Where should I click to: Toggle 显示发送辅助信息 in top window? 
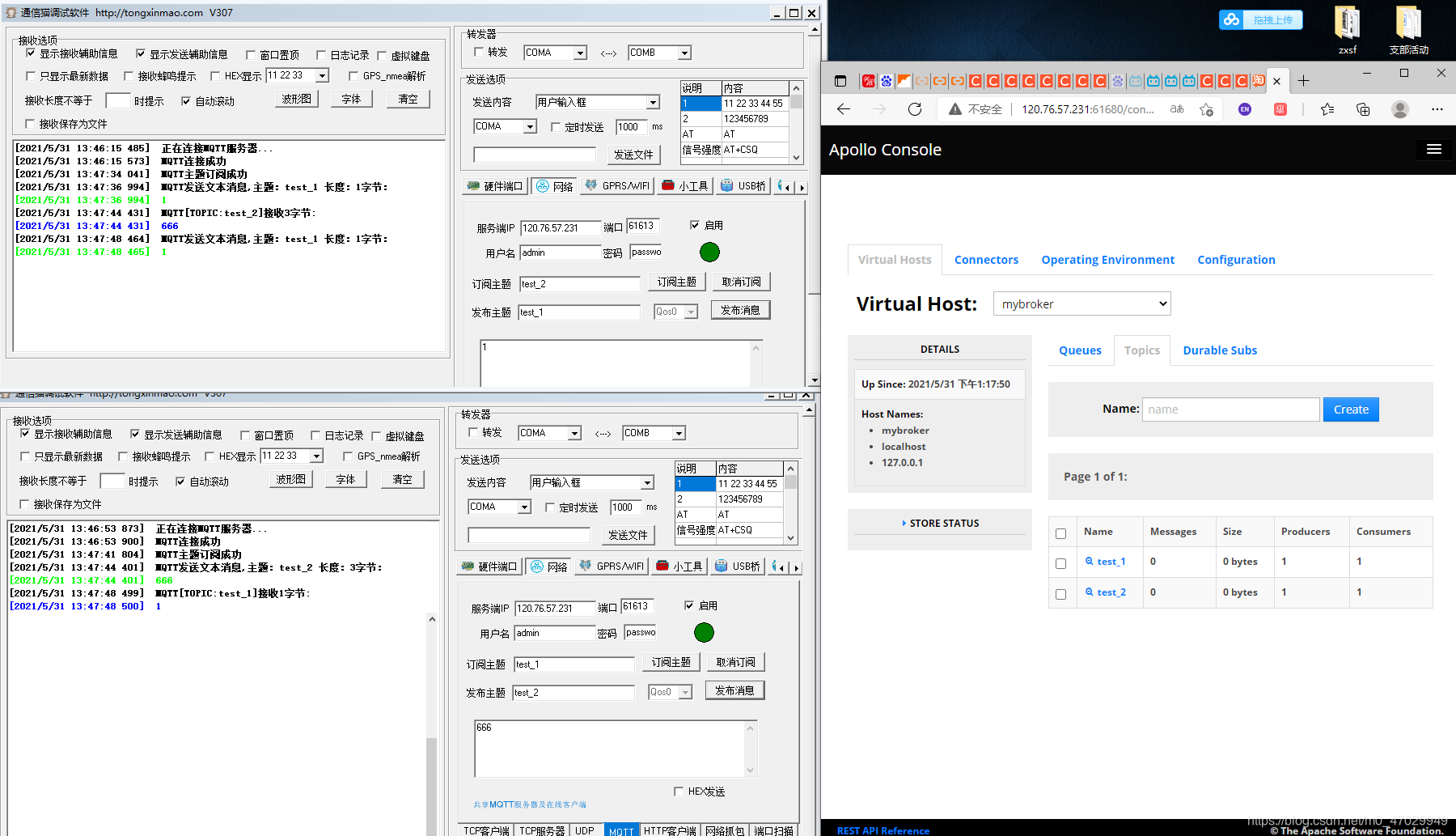coord(141,53)
